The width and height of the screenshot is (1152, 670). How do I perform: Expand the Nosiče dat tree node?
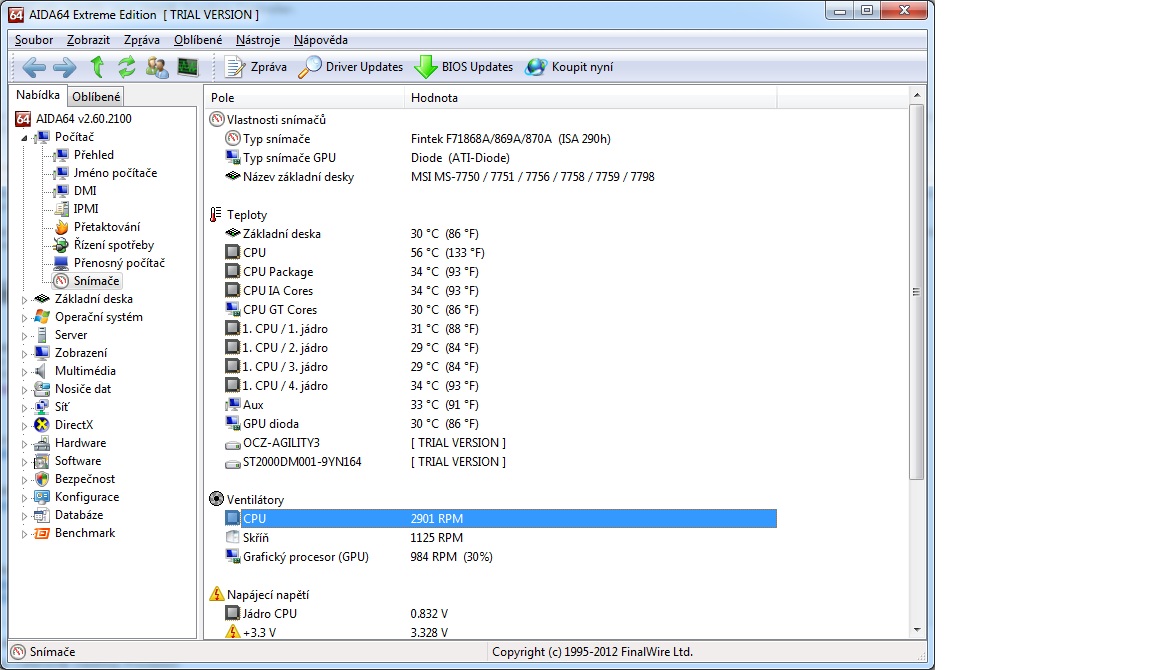pyautogui.click(x=24, y=389)
